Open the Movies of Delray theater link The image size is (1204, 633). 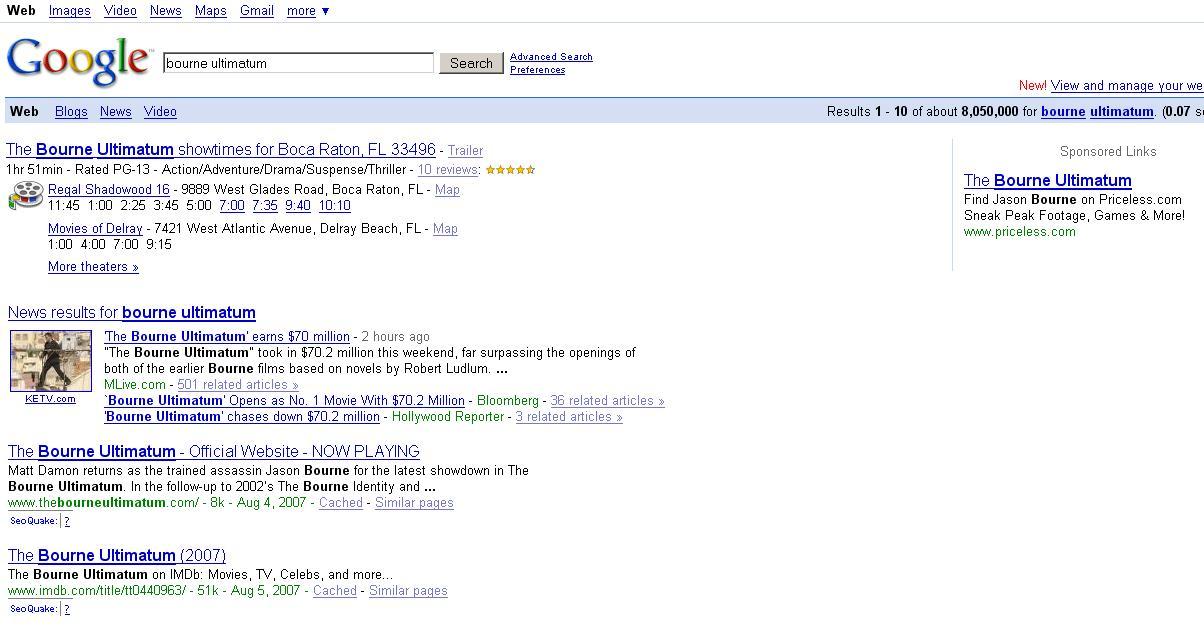click(95, 229)
